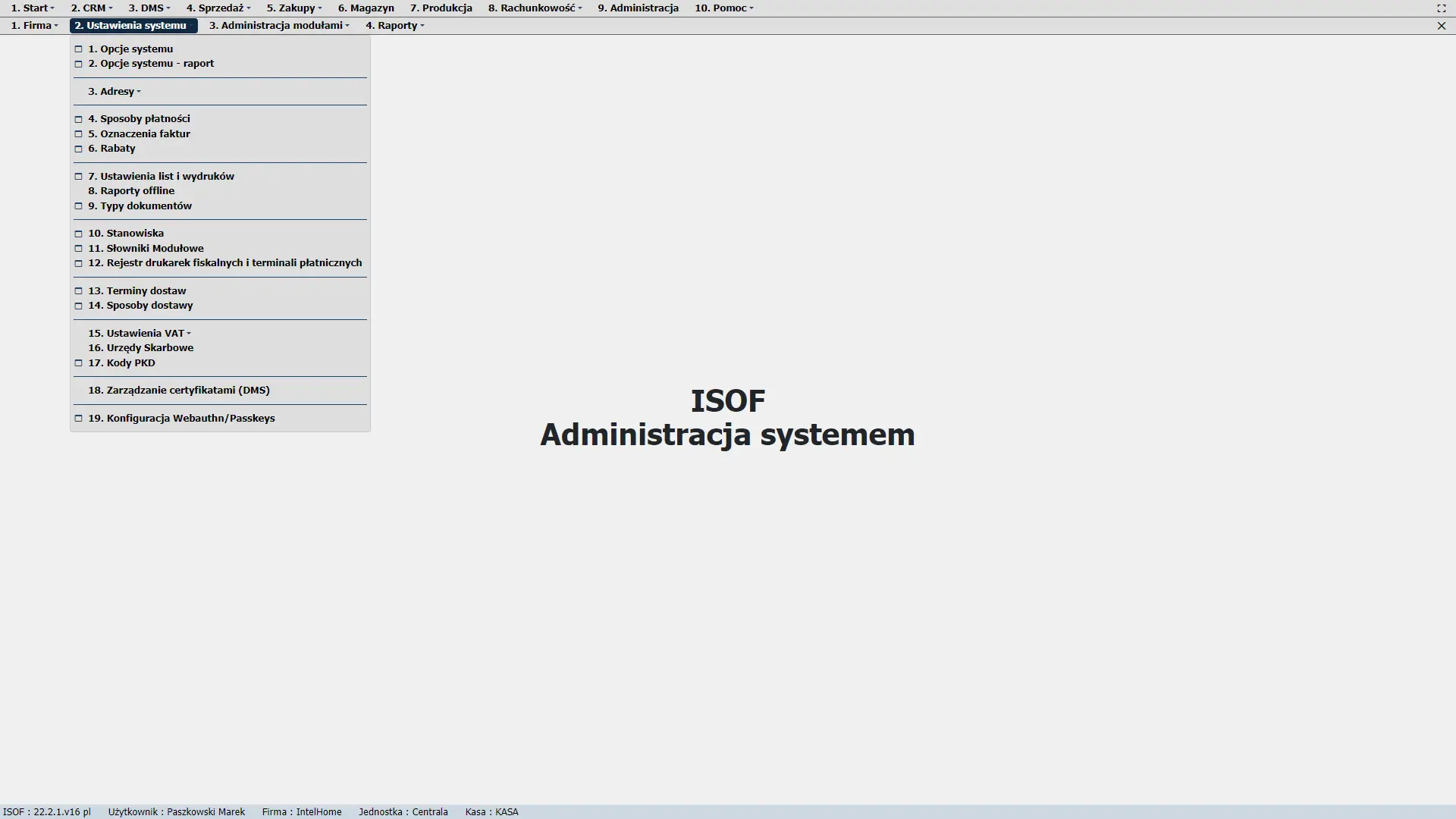Click the window icon beside Konfiguracja Webauthn/Passkeys

click(x=78, y=419)
